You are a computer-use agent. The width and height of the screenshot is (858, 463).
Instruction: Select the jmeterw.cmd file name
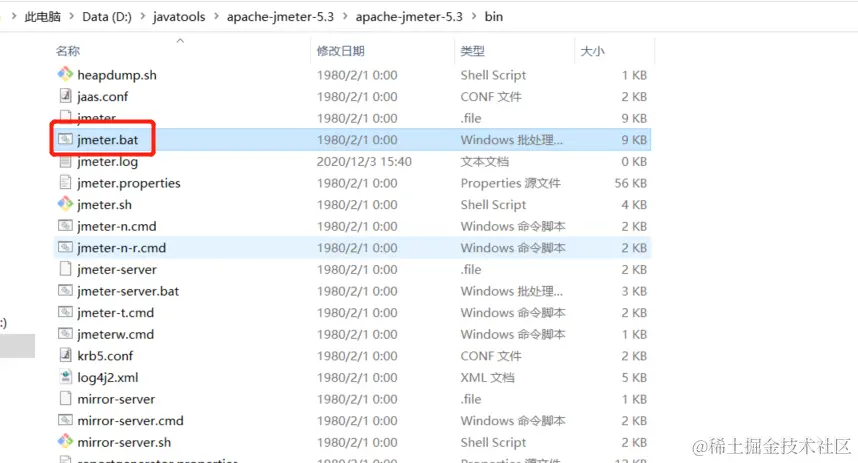click(x=115, y=334)
